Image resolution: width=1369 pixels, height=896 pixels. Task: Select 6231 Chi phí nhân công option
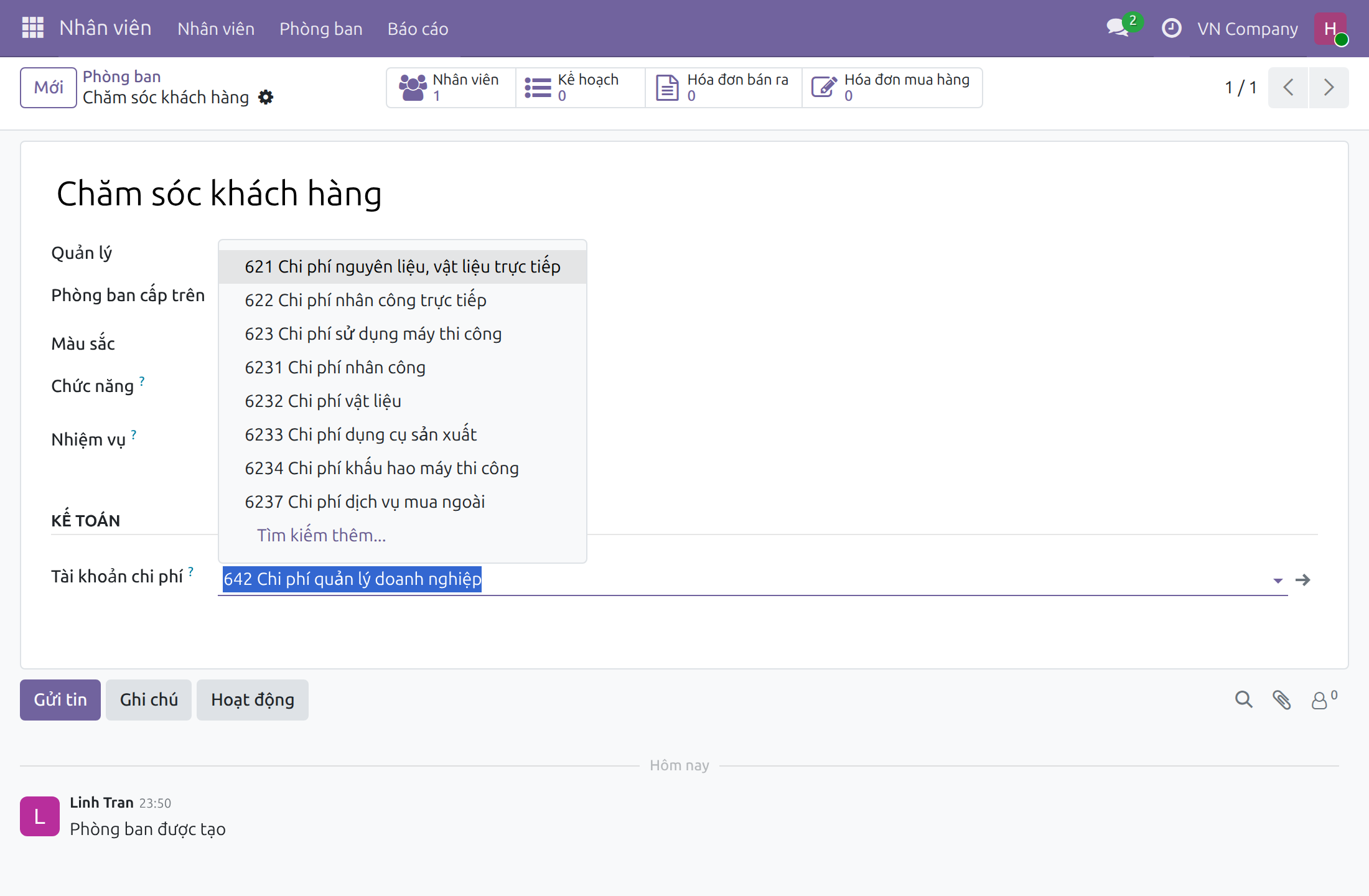pos(403,368)
